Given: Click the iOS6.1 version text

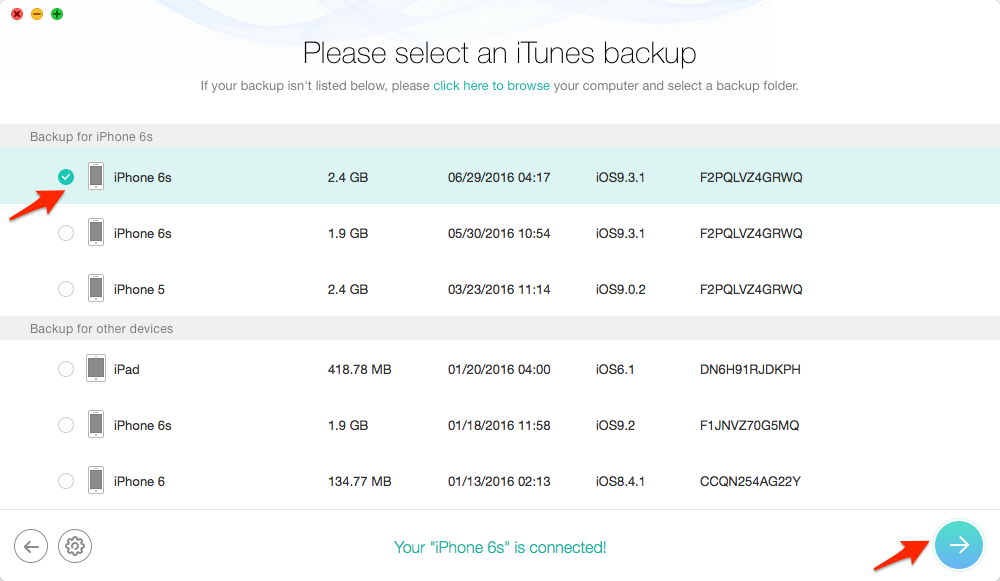Looking at the screenshot, I should click(615, 369).
